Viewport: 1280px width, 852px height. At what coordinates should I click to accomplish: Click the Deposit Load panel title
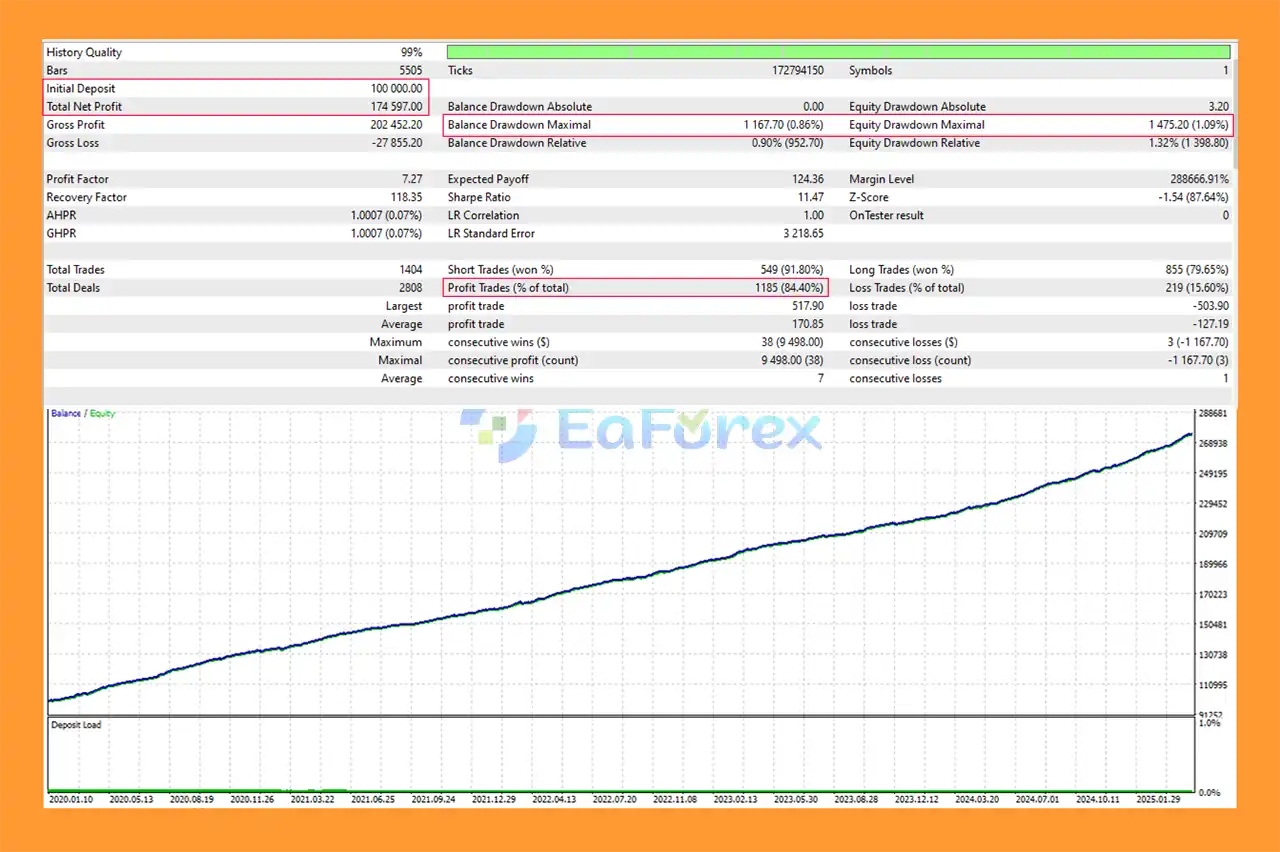76,724
